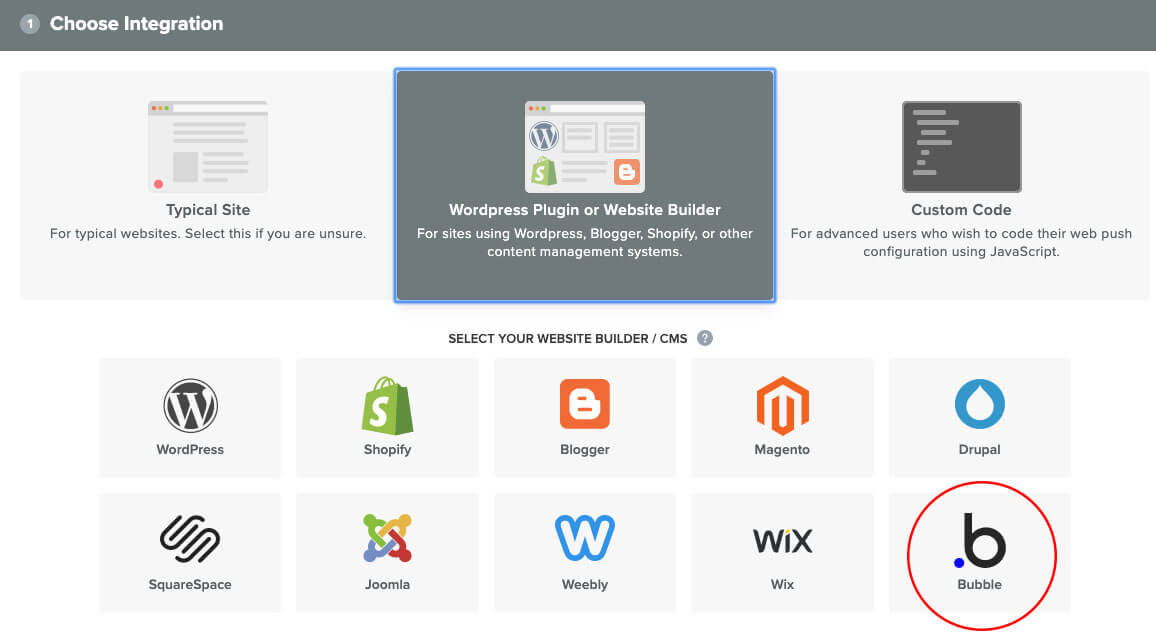Click the Bubble label text
This screenshot has height=635, width=1156.
pos(980,585)
